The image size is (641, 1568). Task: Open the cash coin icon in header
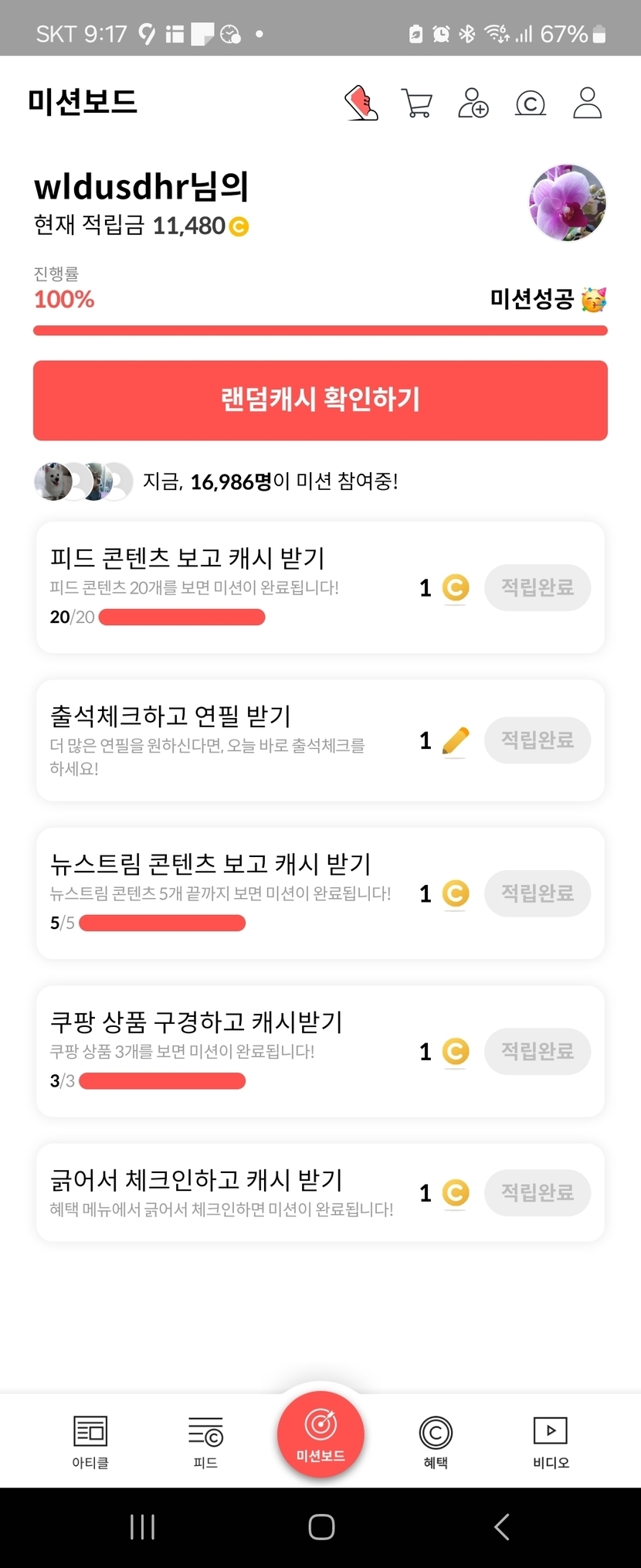[x=531, y=103]
